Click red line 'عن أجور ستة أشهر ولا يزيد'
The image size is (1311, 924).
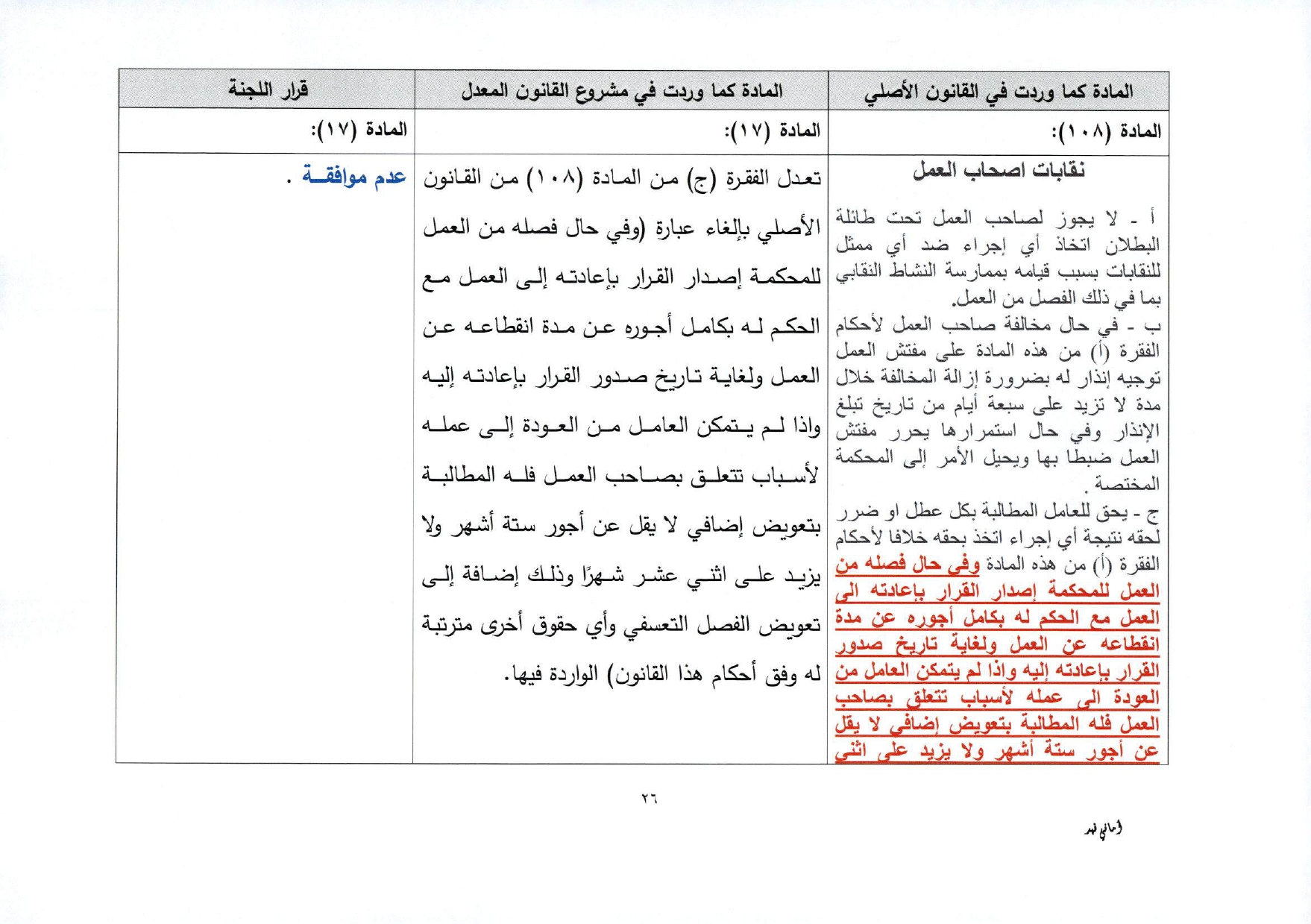coord(996,751)
